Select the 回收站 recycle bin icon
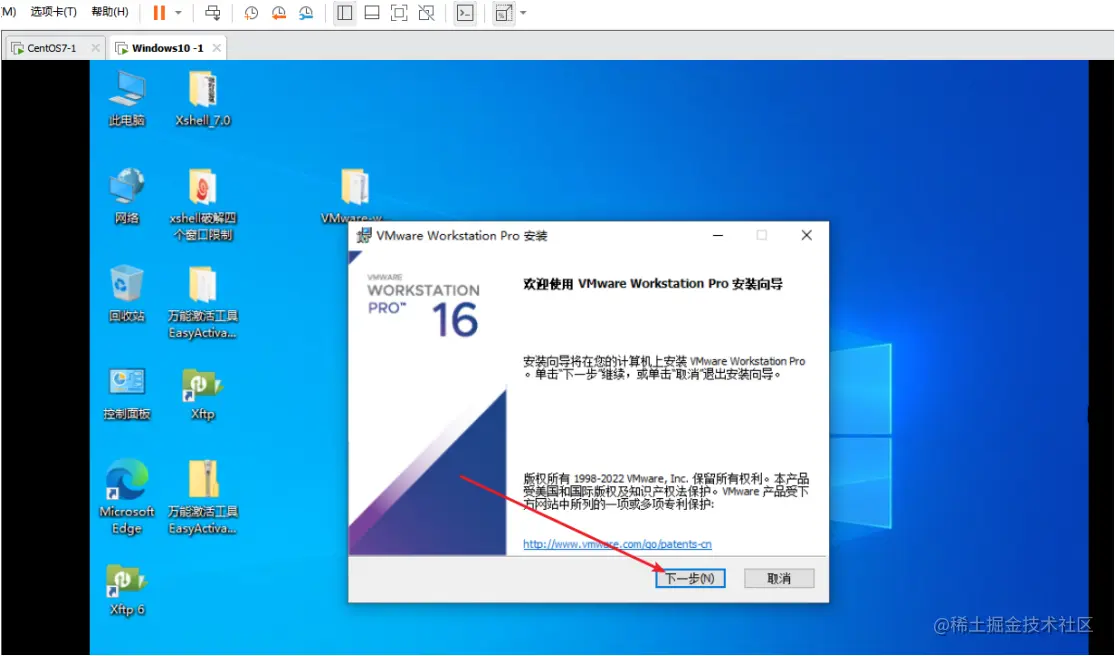 pyautogui.click(x=127, y=294)
